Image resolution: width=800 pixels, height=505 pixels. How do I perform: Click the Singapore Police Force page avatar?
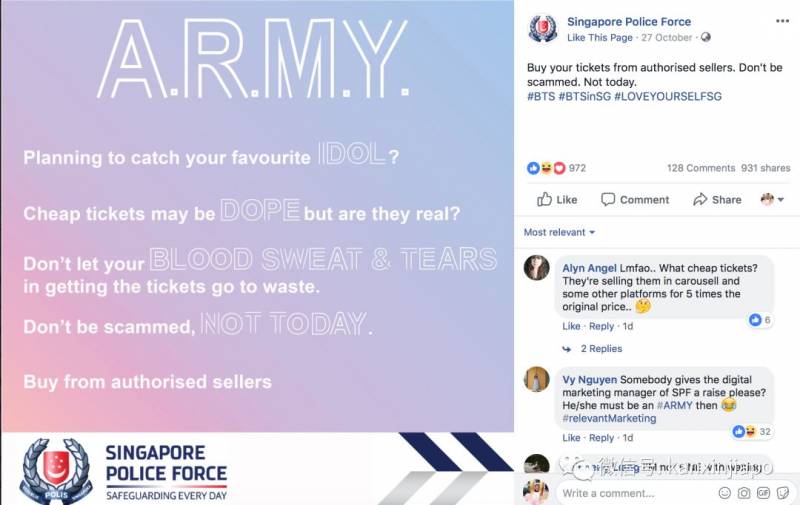coord(542,27)
